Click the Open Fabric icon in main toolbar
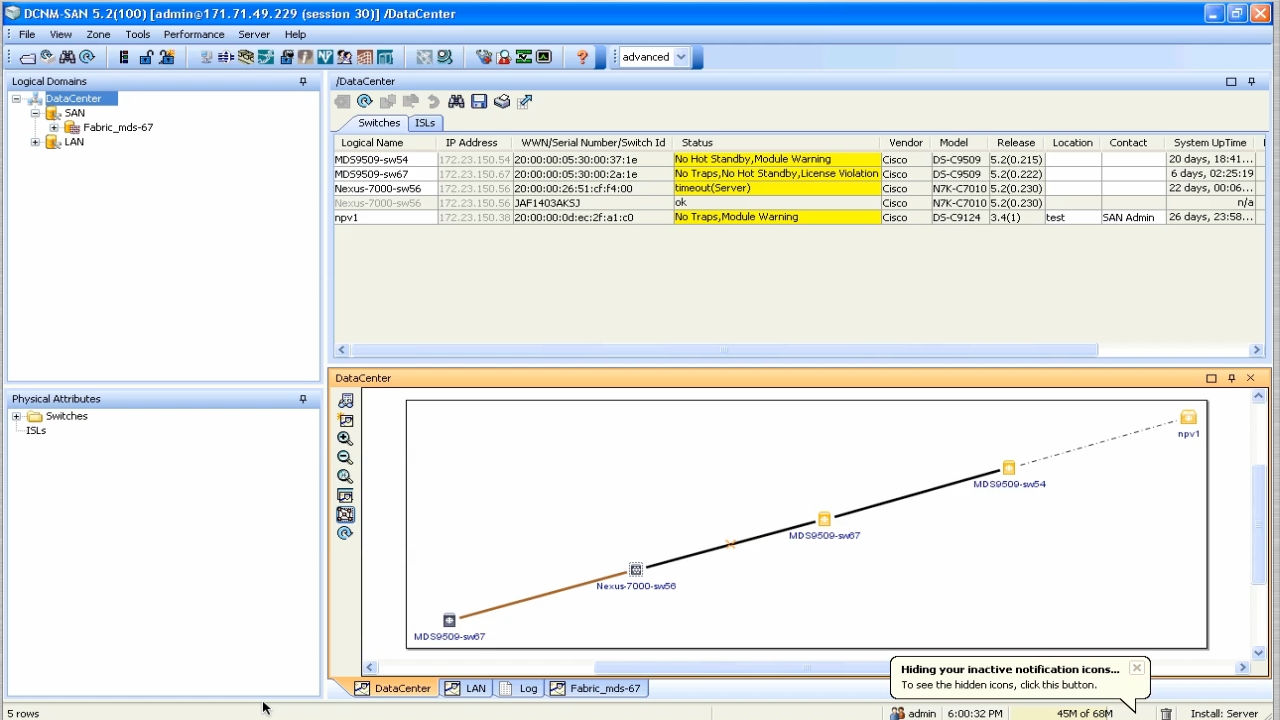 (28, 57)
